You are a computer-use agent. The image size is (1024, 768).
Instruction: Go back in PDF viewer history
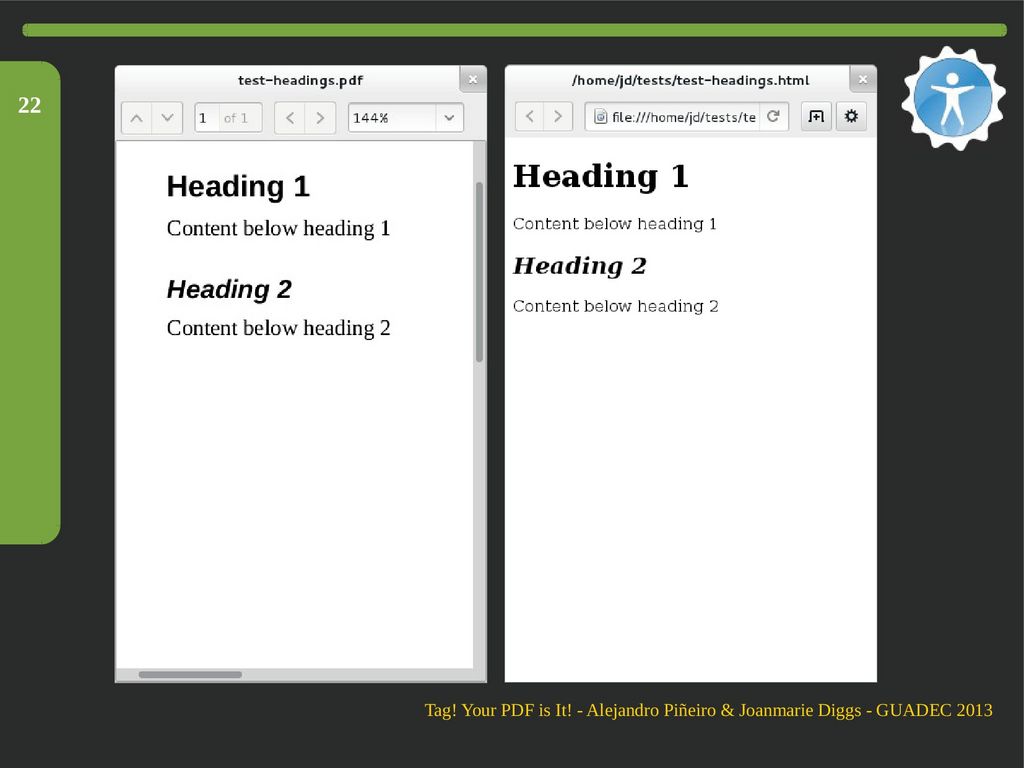click(x=290, y=118)
